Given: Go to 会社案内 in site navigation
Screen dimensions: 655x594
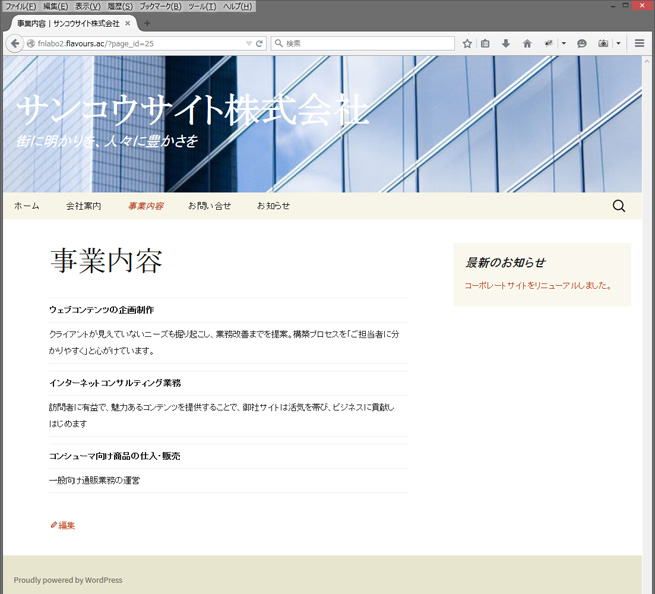Looking at the screenshot, I should [x=83, y=206].
